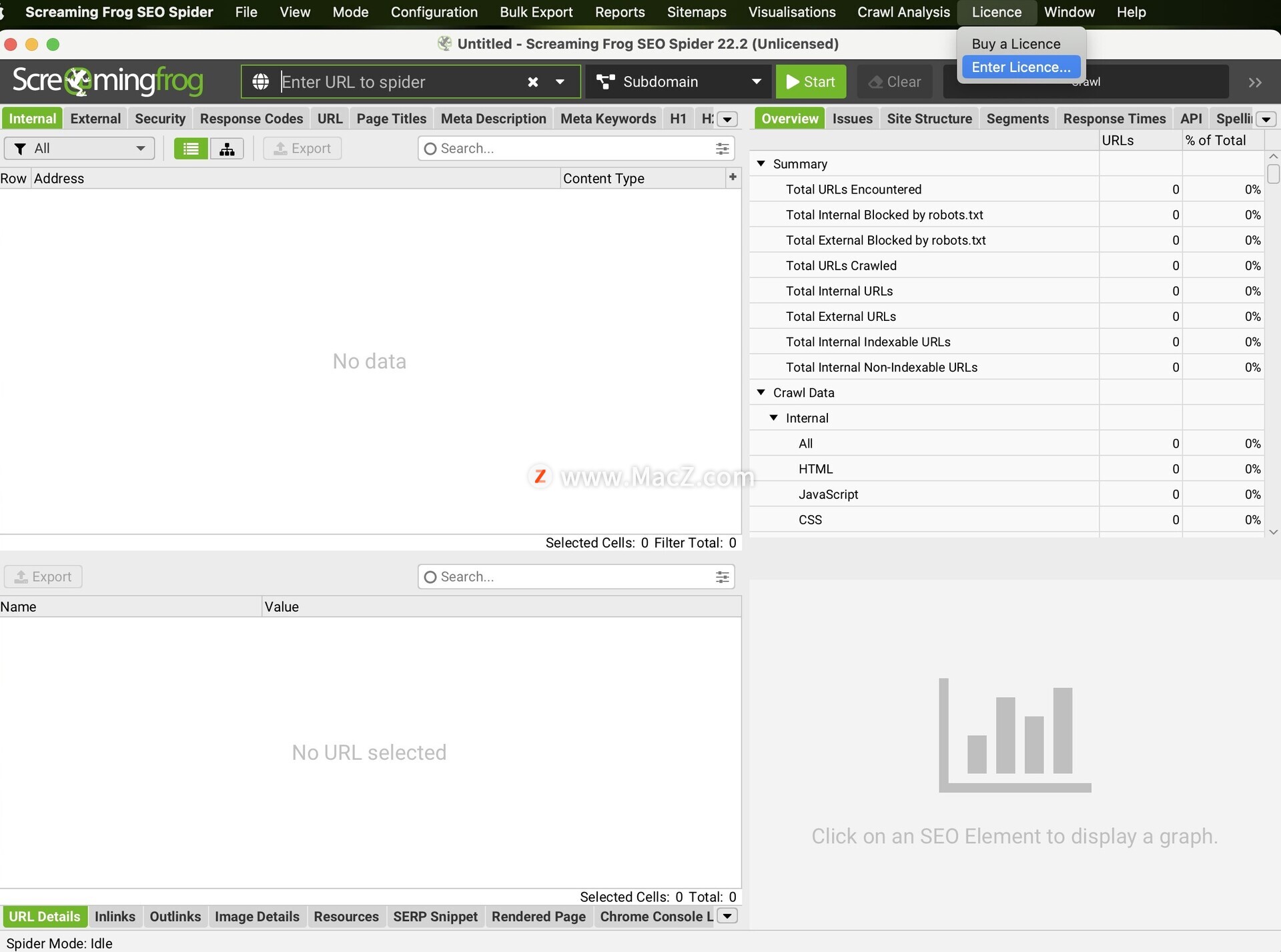Collapse the Internal tree node
1281x952 pixels.
(x=773, y=418)
